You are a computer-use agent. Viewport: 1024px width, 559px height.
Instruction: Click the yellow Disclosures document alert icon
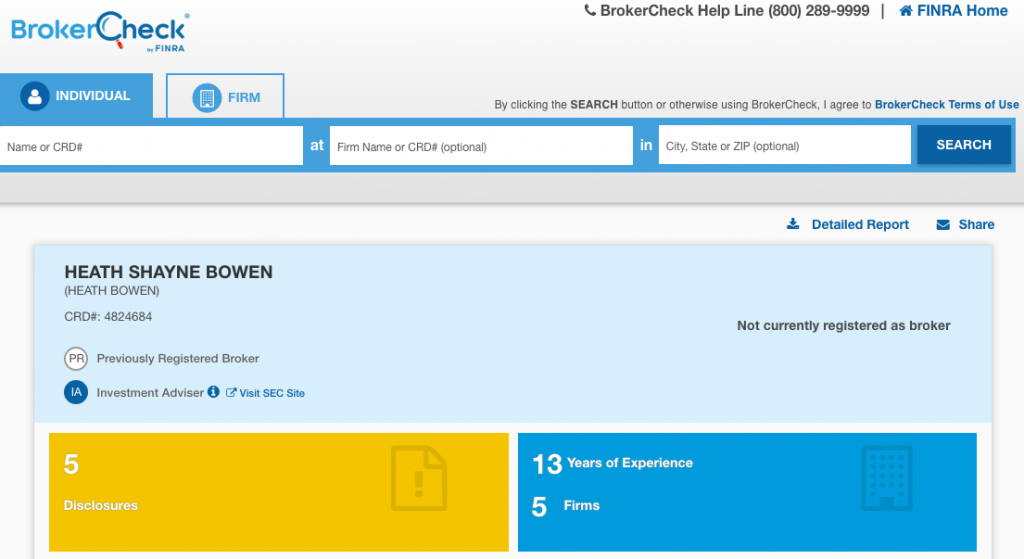[419, 478]
